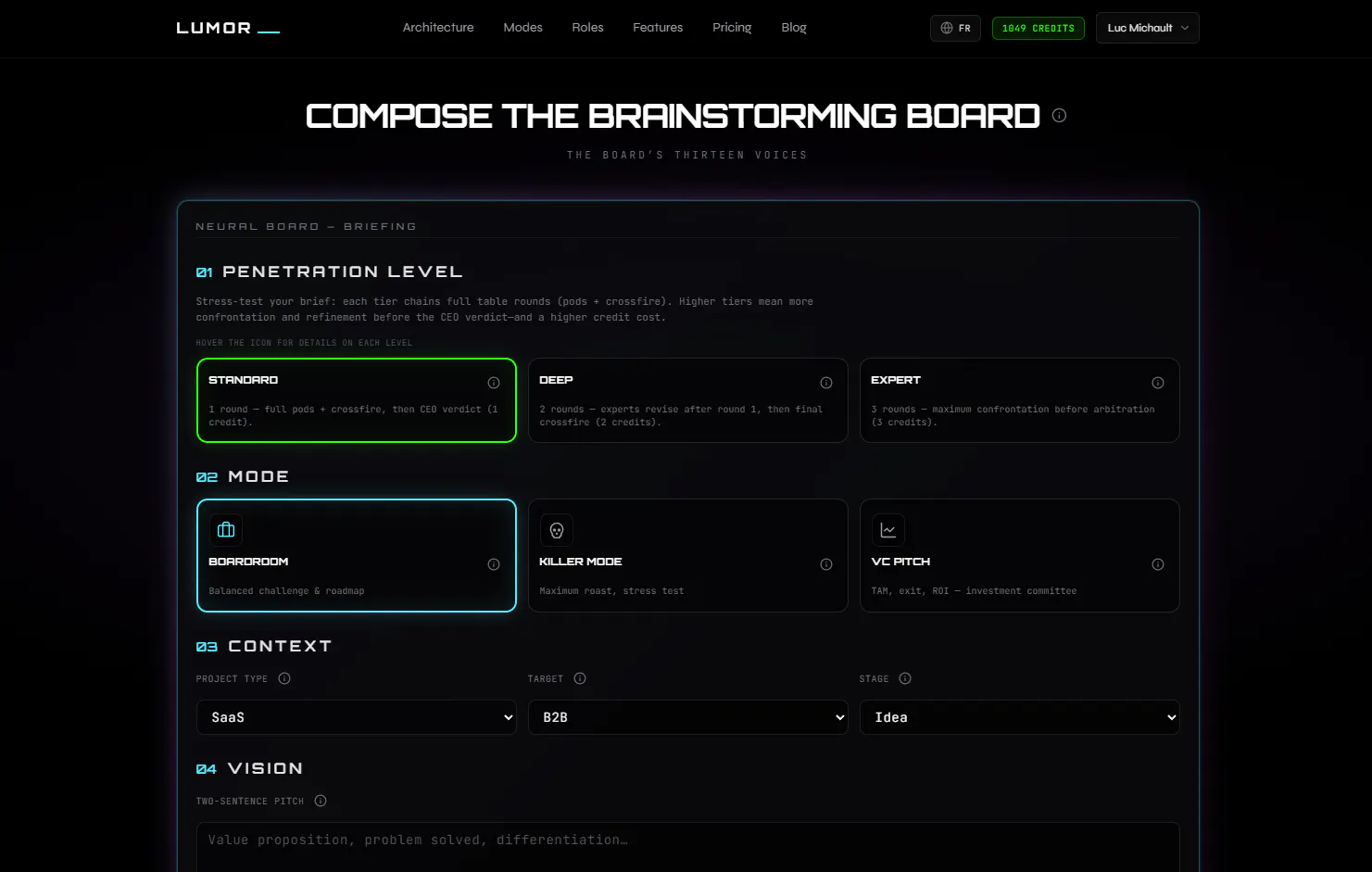The height and width of the screenshot is (872, 1372).
Task: Click the briefcase icon on Boardroom card
Action: tap(226, 530)
